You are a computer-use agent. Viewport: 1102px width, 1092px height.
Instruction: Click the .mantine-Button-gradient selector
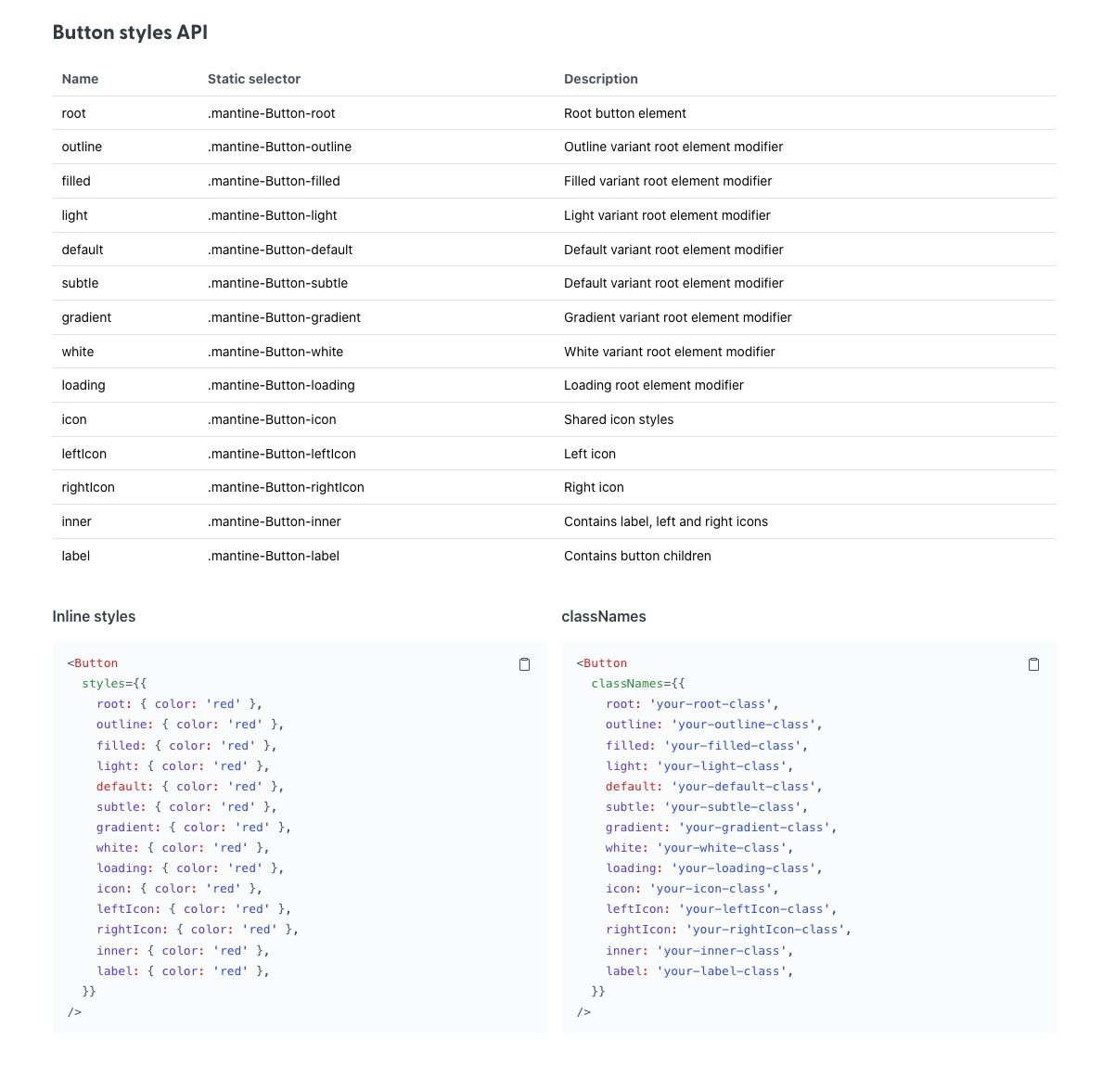coord(284,316)
